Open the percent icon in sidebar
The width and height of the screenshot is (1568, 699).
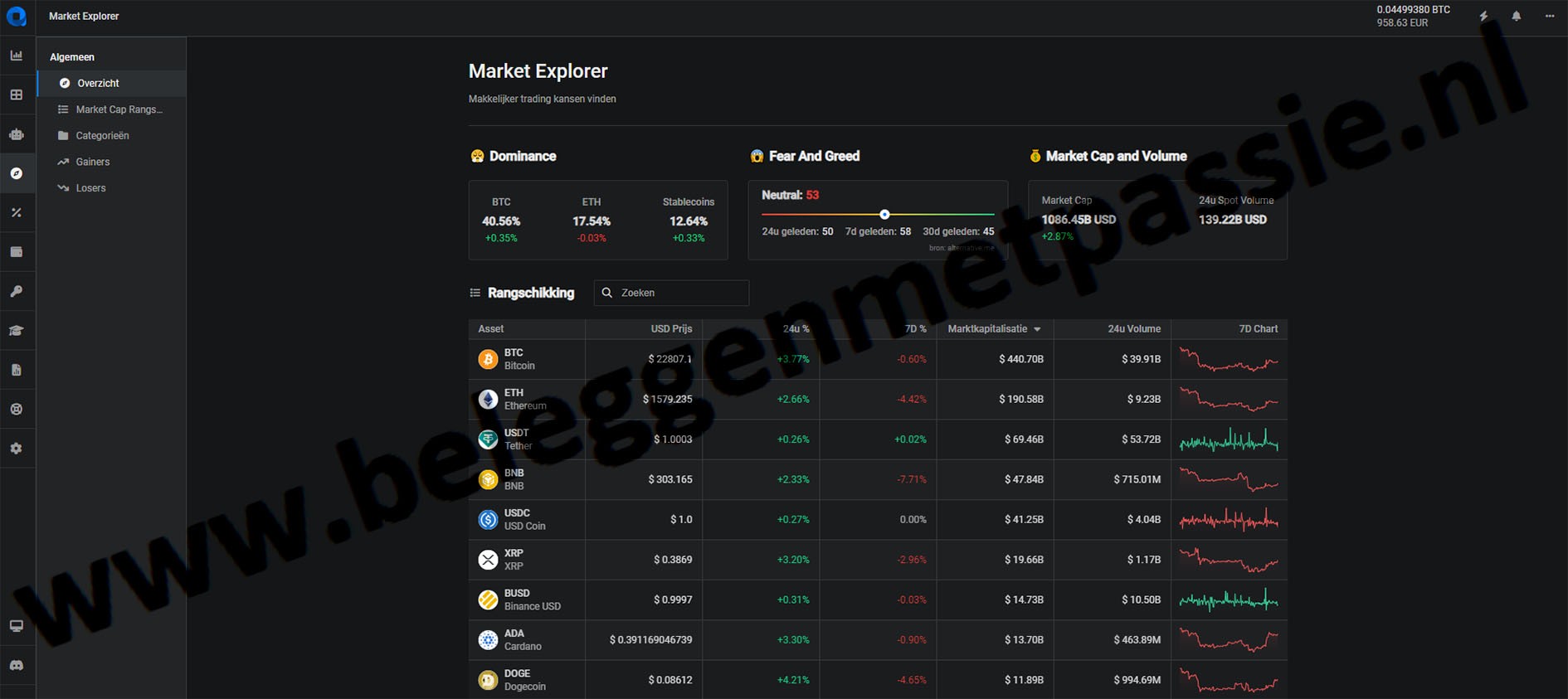pos(17,213)
